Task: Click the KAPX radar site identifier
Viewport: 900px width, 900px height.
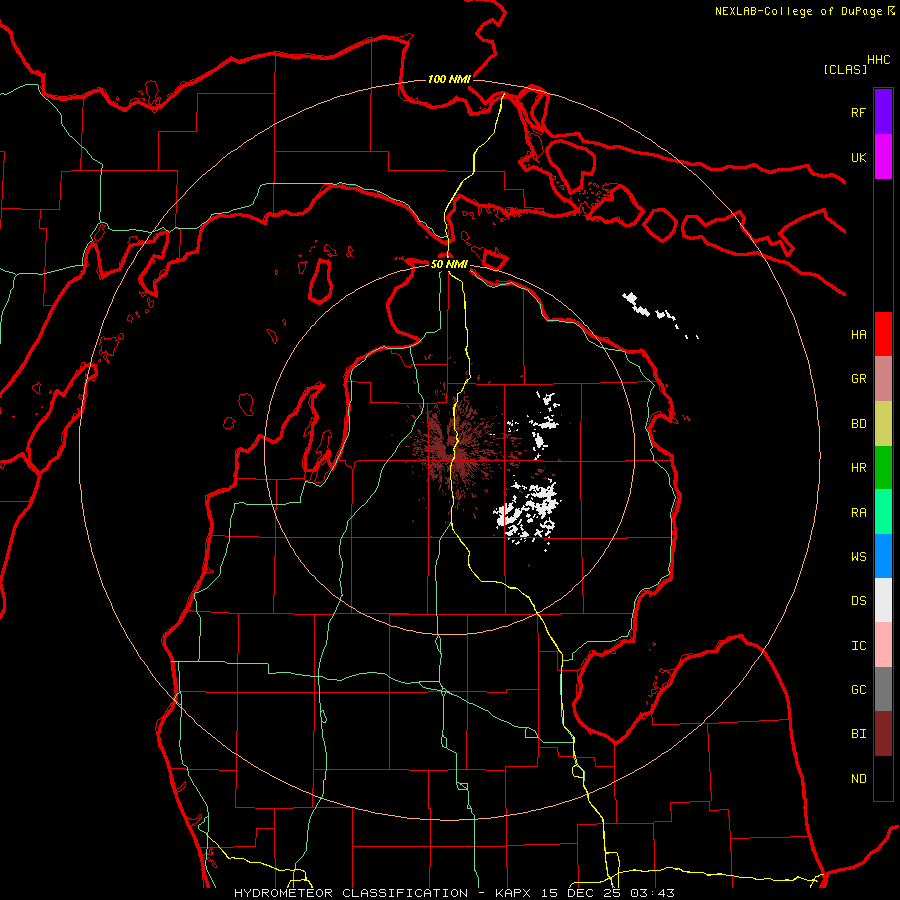Action: pos(513,893)
